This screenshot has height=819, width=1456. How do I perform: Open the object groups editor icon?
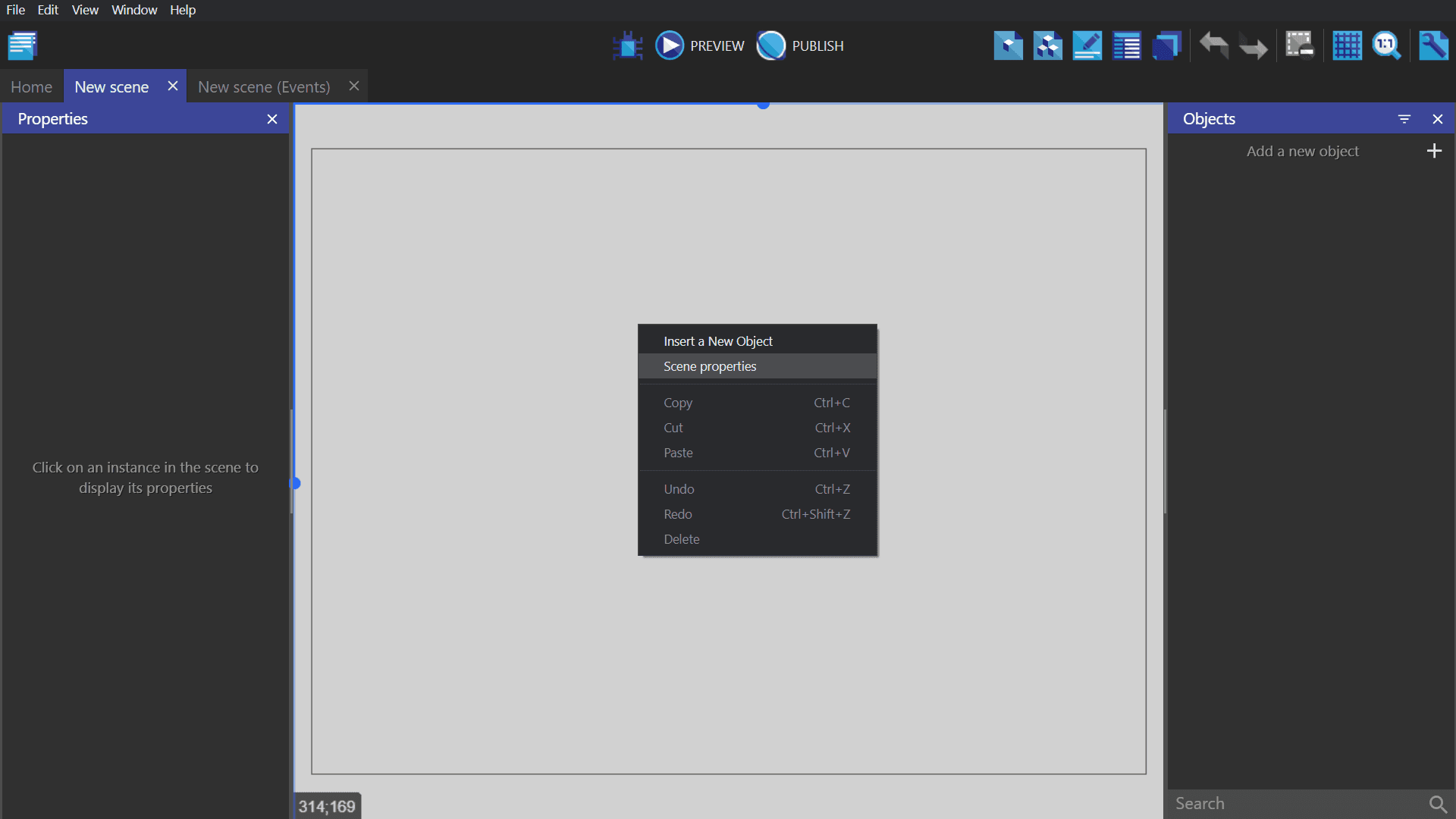(x=1047, y=45)
